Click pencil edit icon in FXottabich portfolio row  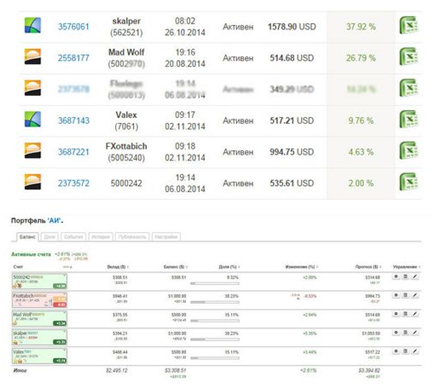(415, 295)
